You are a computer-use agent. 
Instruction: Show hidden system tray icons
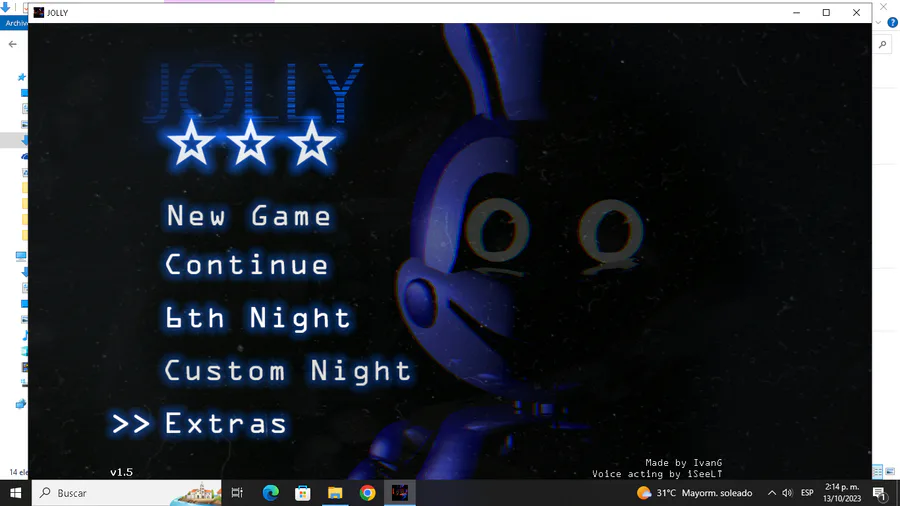click(772, 493)
